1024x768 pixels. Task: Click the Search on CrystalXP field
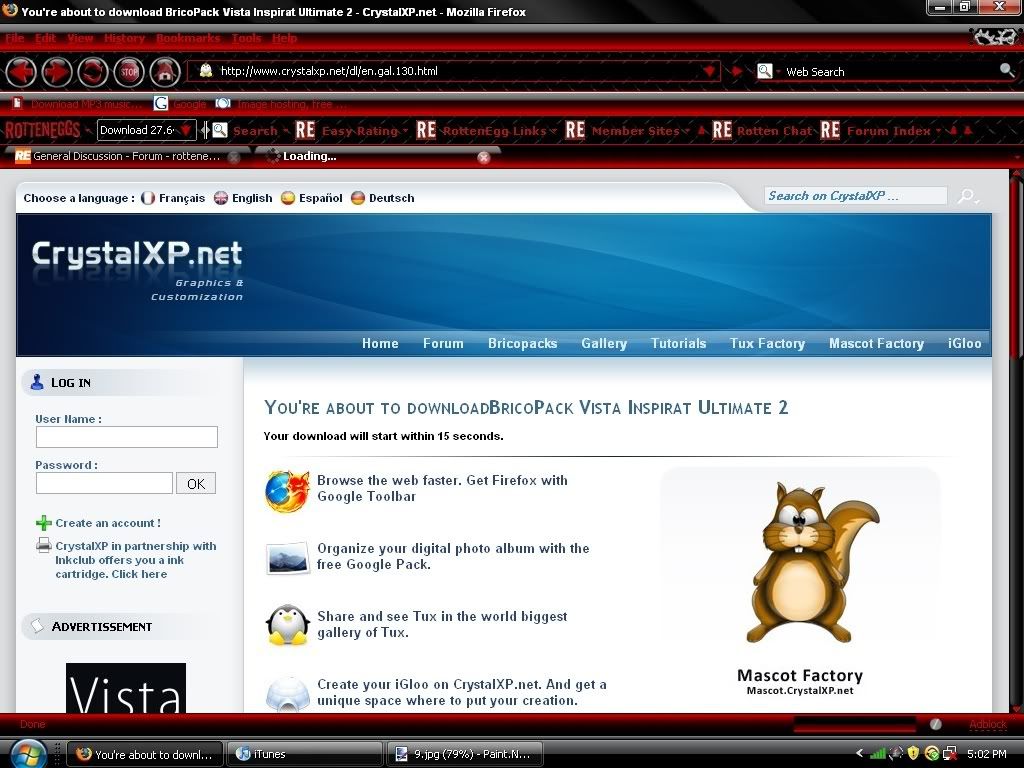point(856,195)
